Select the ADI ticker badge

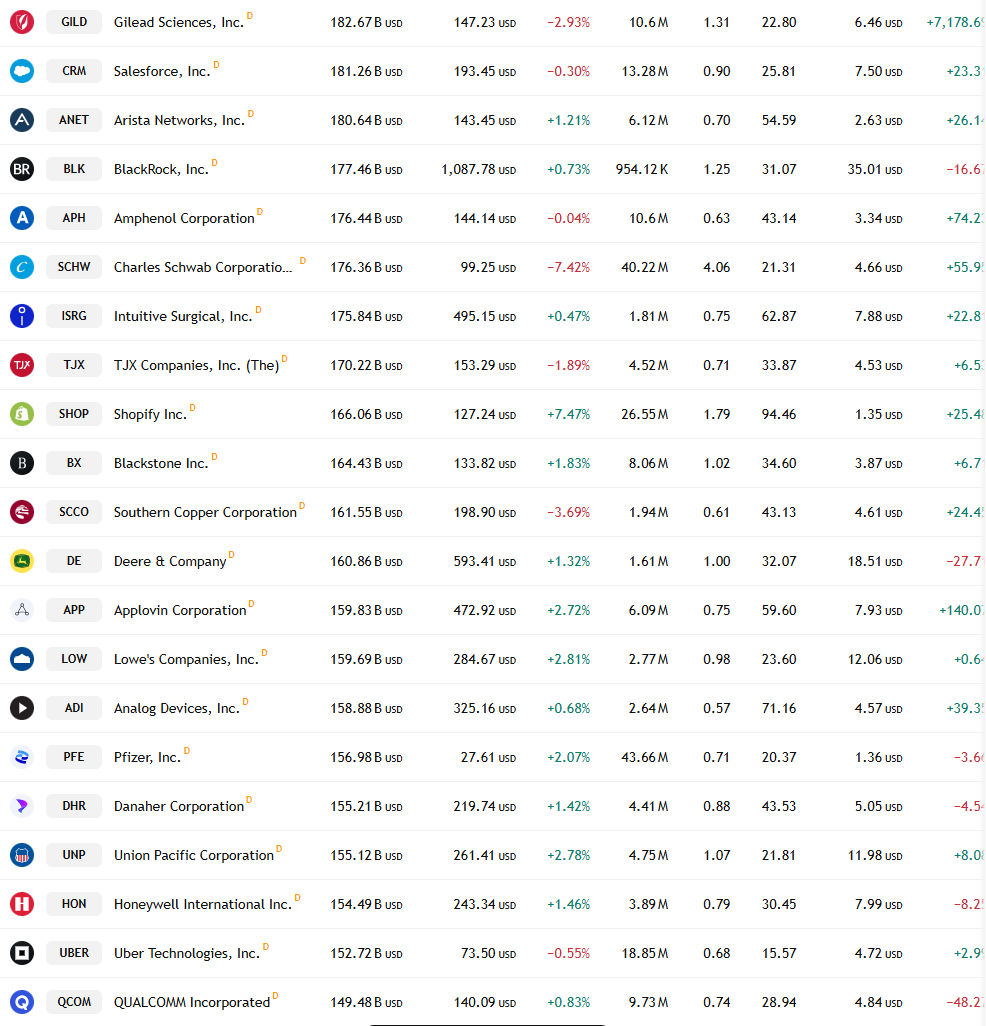[x=74, y=708]
